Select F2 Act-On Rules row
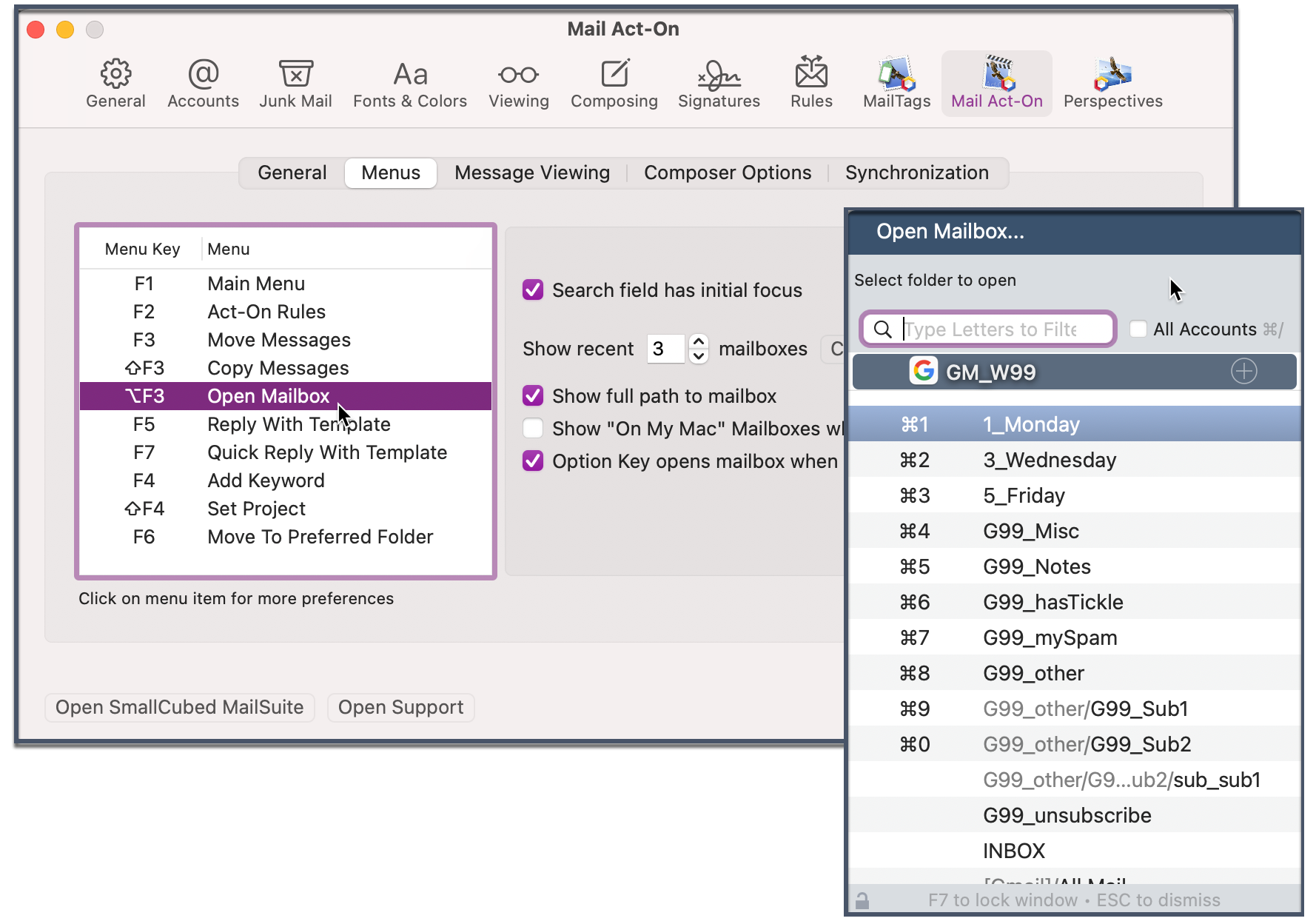Screen dimensions: 1316x924 click(x=286, y=312)
